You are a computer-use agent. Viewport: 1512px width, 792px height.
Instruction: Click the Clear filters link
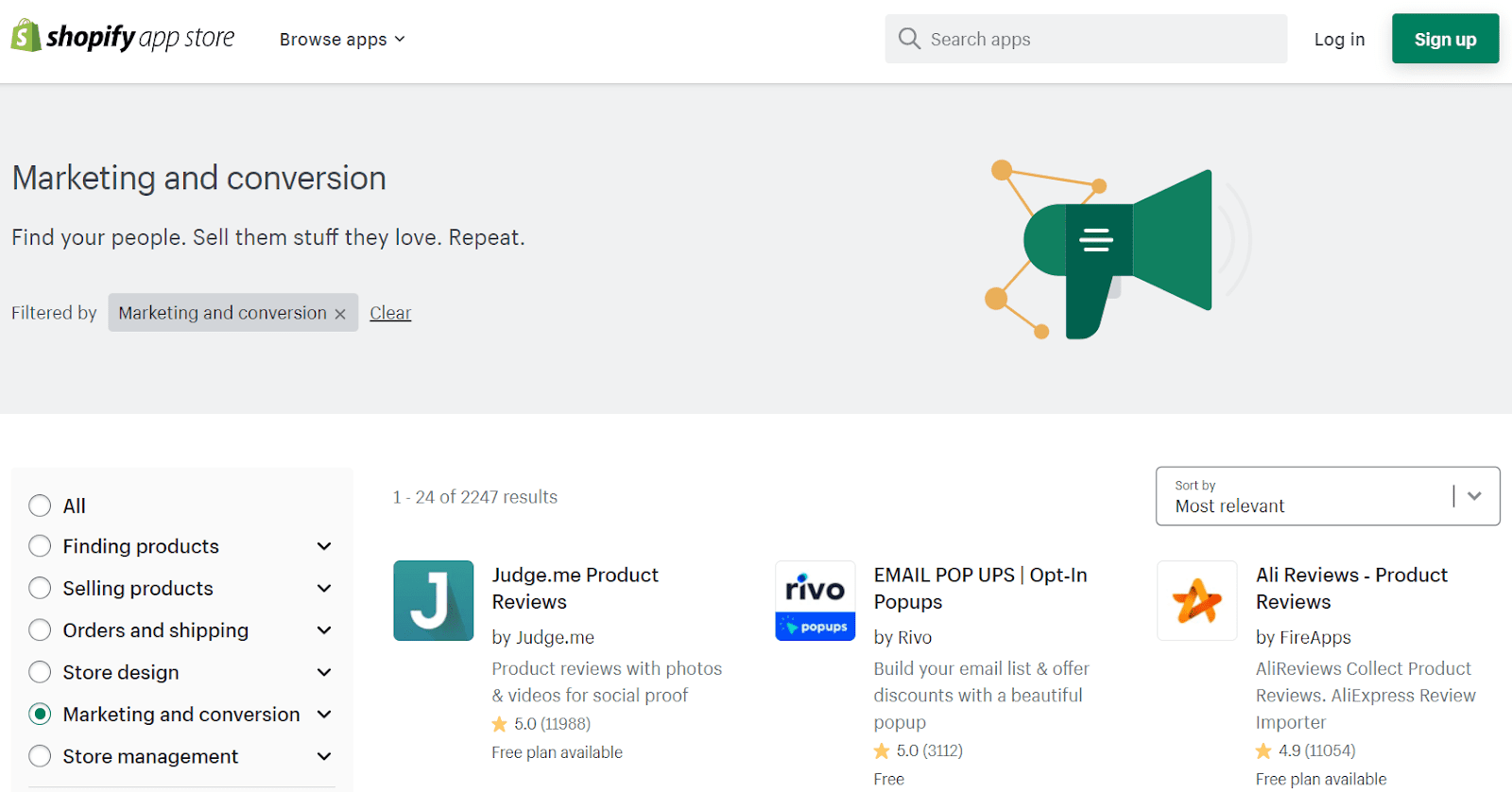pos(390,313)
